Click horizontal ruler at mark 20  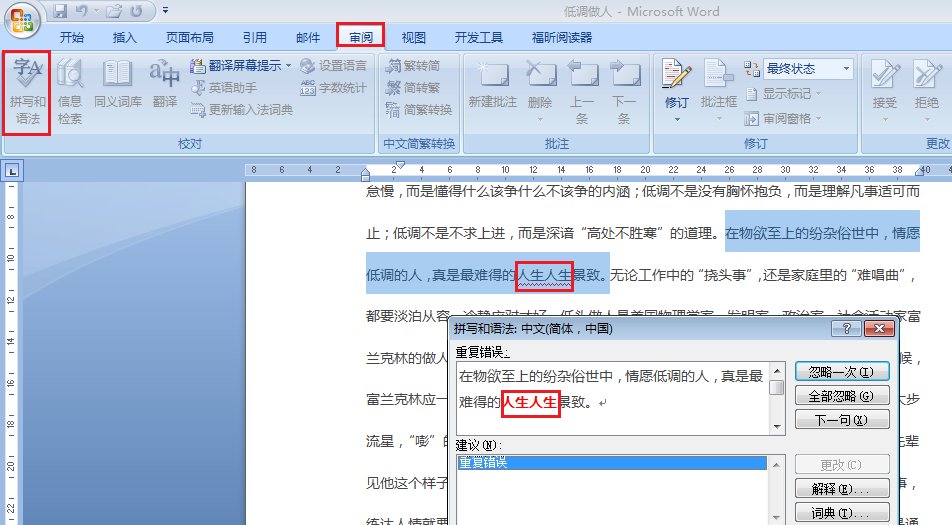click(x=645, y=170)
